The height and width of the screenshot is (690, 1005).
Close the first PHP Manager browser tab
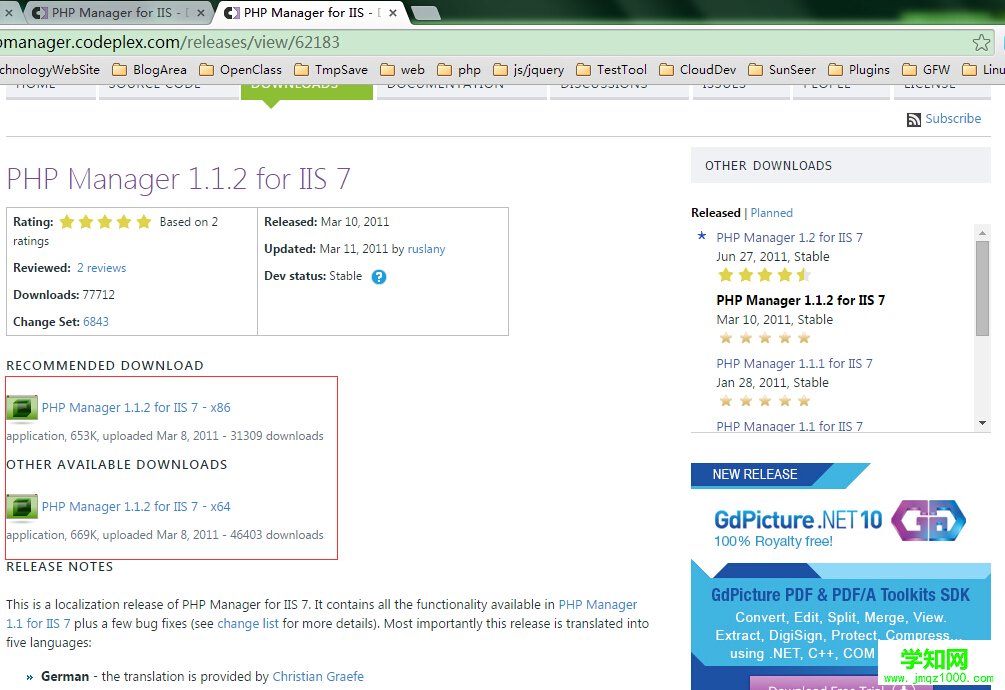pyautogui.click(x=201, y=13)
